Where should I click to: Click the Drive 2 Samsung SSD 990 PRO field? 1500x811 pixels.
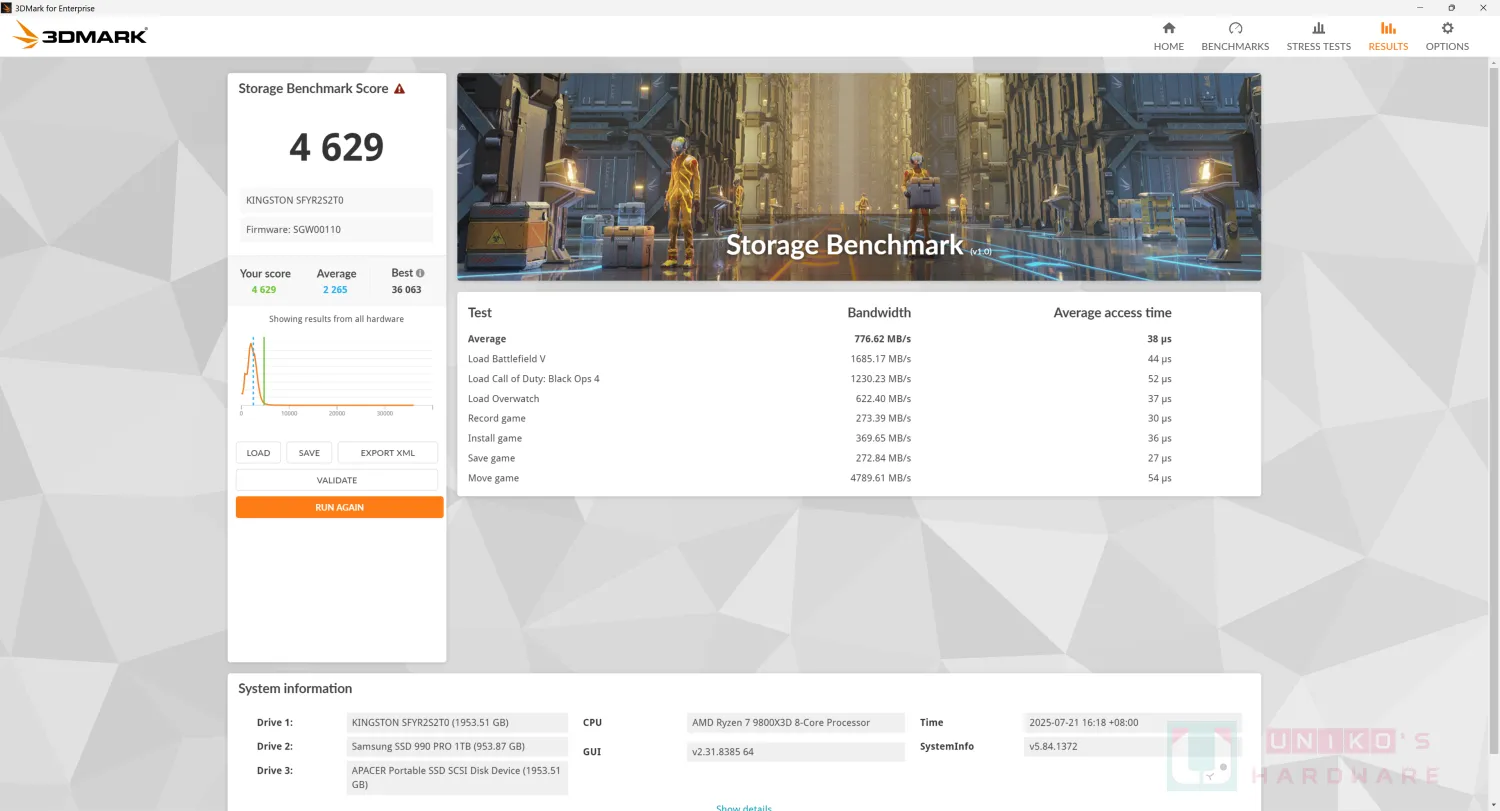point(457,747)
